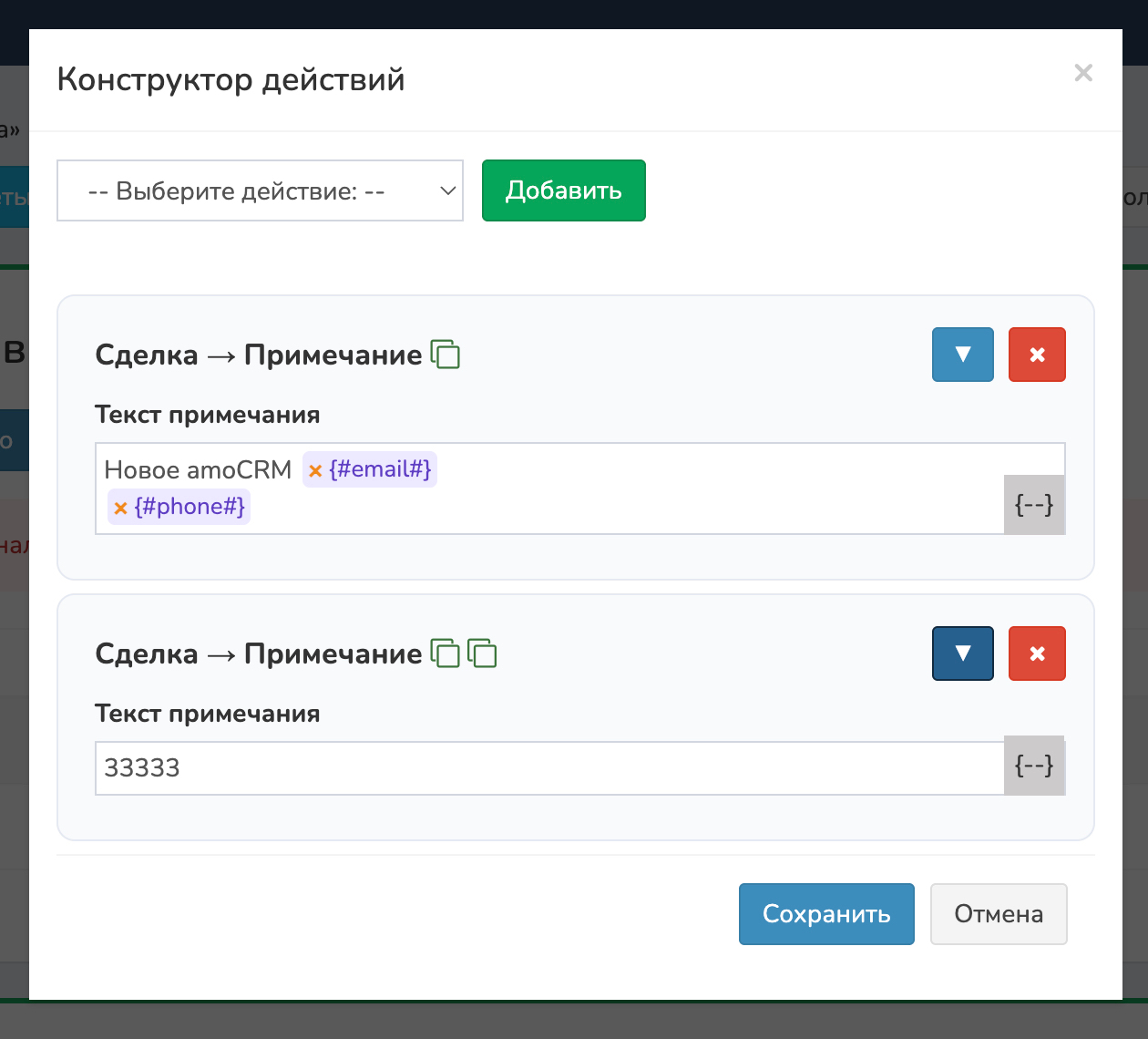Delete the second action with red X
Image resolution: width=1148 pixels, height=1039 pixels.
pos(1037,653)
